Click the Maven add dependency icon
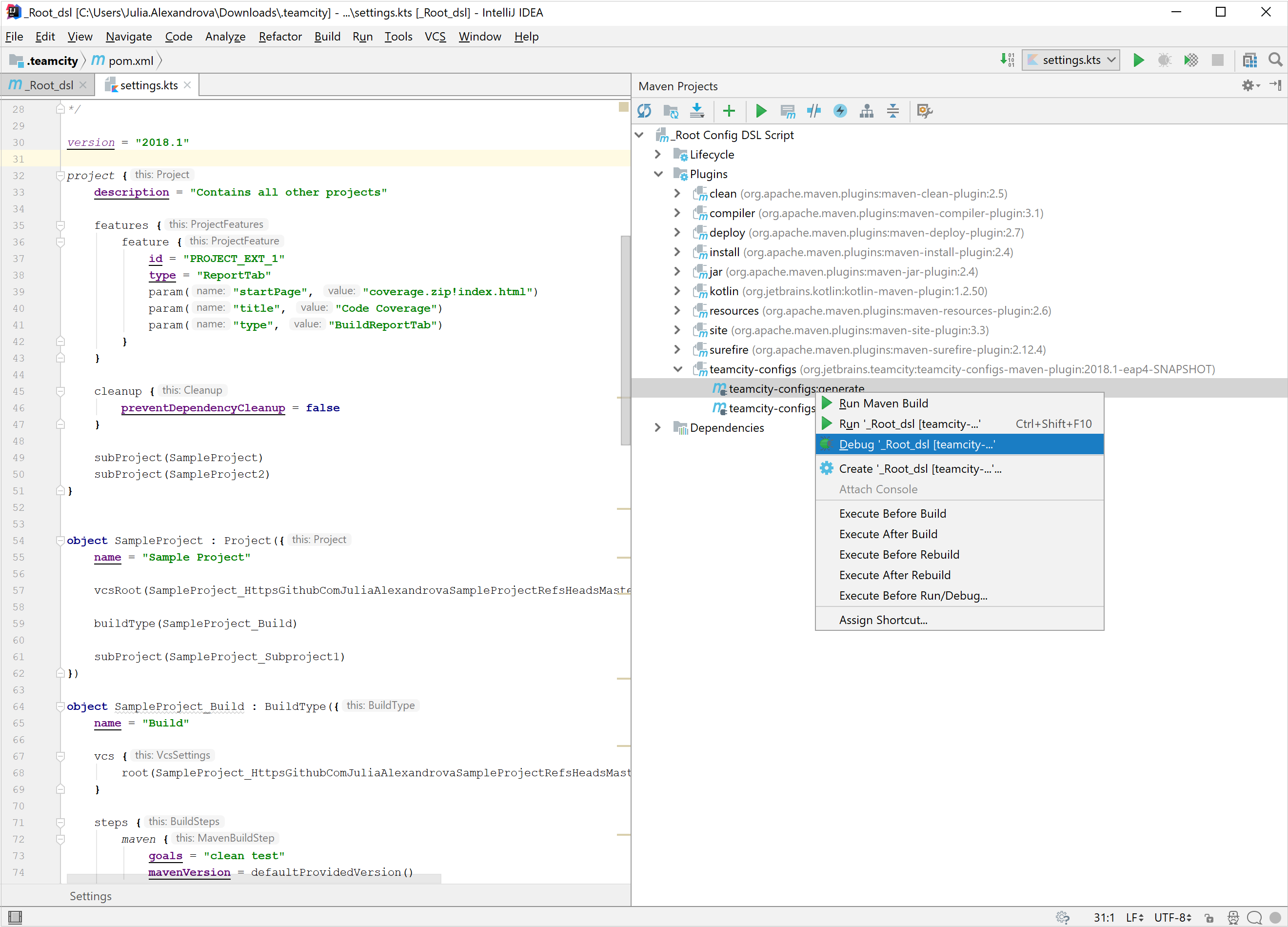This screenshot has height=927, width=1288. [728, 111]
